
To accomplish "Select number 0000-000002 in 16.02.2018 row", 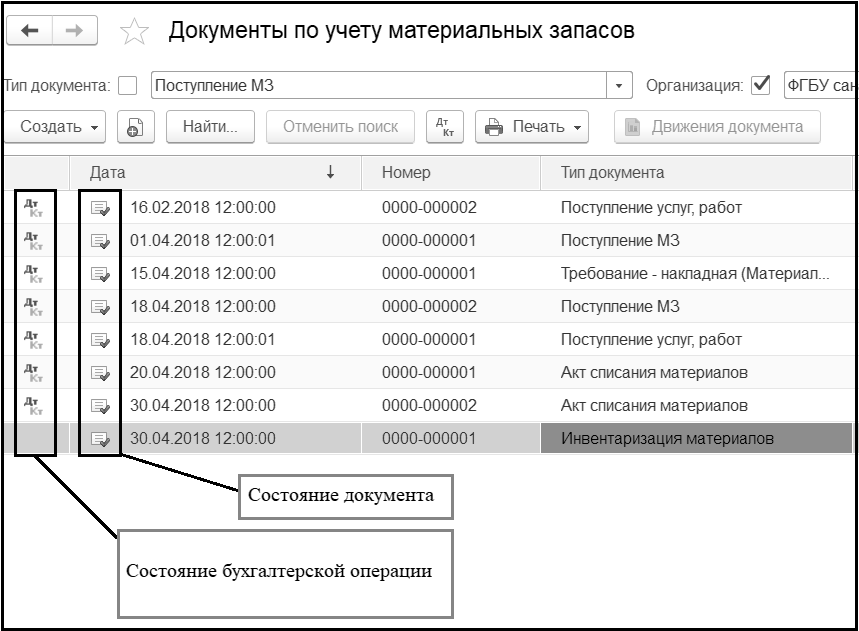I will [x=429, y=208].
